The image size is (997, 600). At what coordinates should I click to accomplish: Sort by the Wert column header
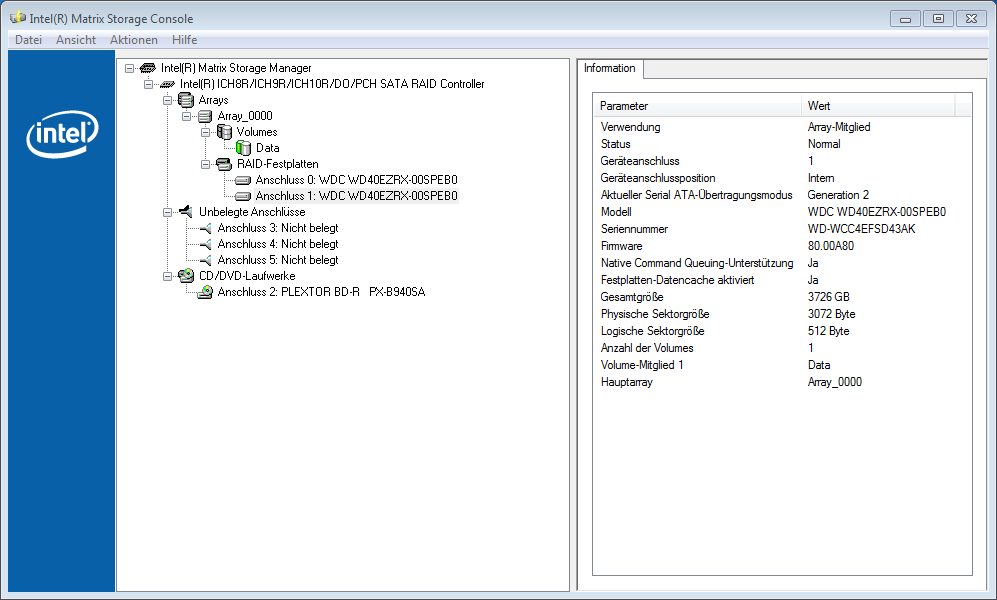pos(878,106)
